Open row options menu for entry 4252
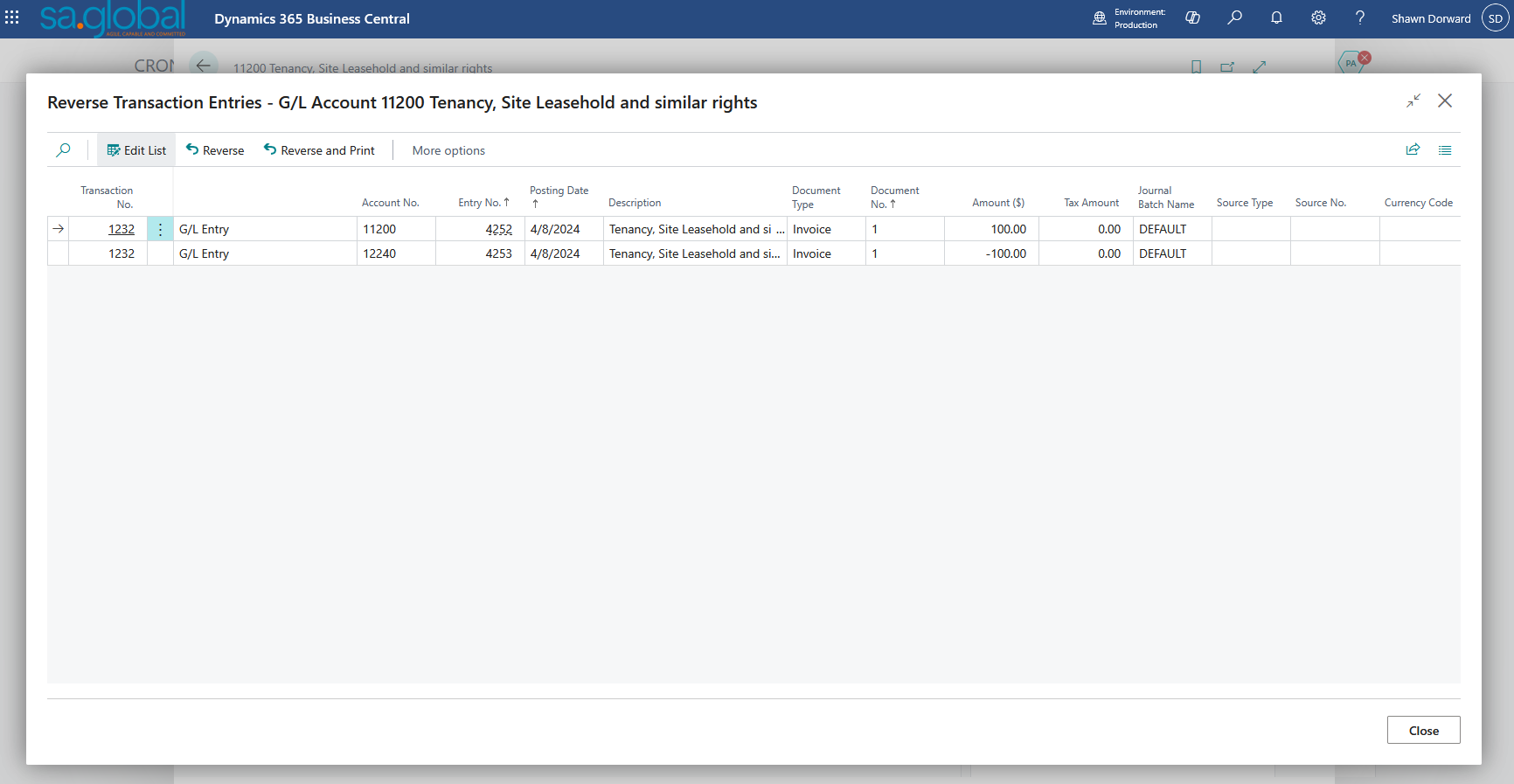The image size is (1514, 784). tap(160, 229)
